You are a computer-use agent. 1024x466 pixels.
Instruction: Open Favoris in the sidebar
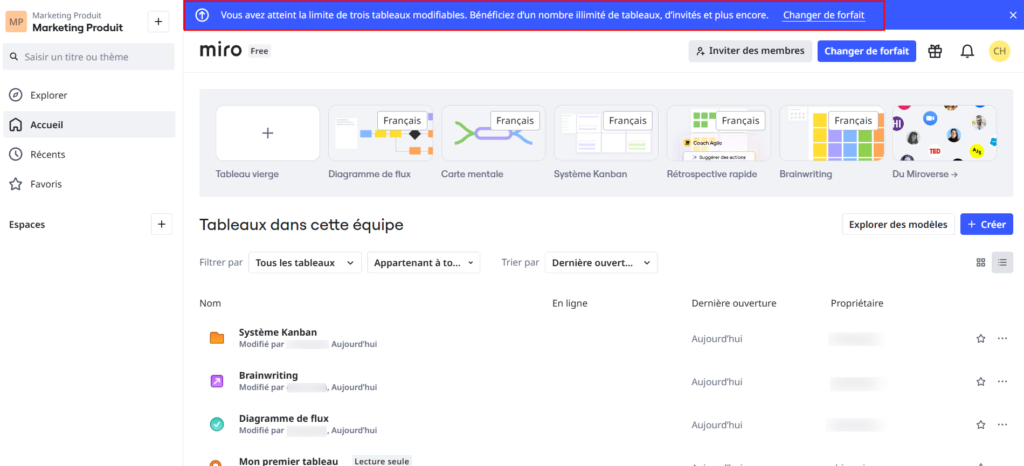click(46, 184)
